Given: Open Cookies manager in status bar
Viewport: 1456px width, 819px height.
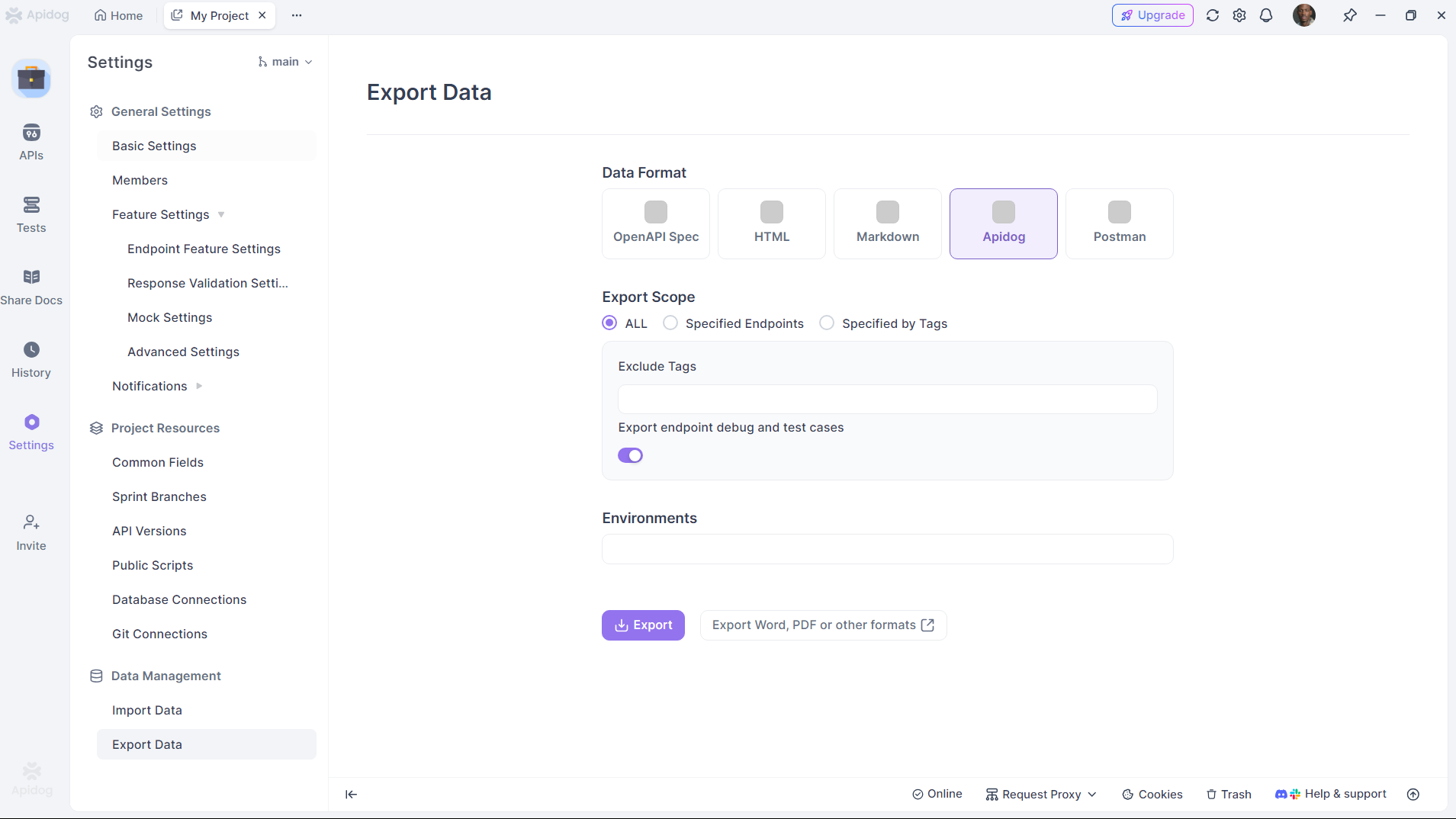Looking at the screenshot, I should (1152, 794).
